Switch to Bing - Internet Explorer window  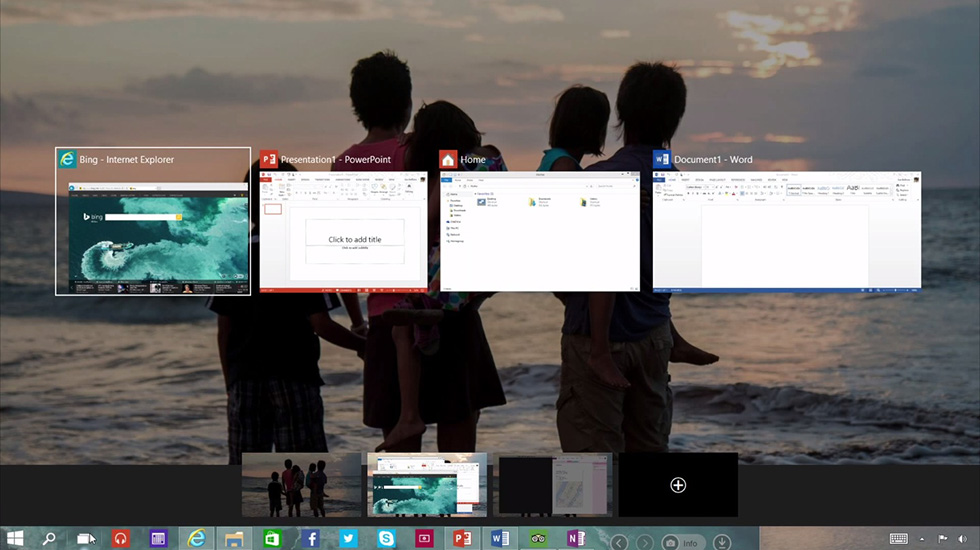[153, 231]
